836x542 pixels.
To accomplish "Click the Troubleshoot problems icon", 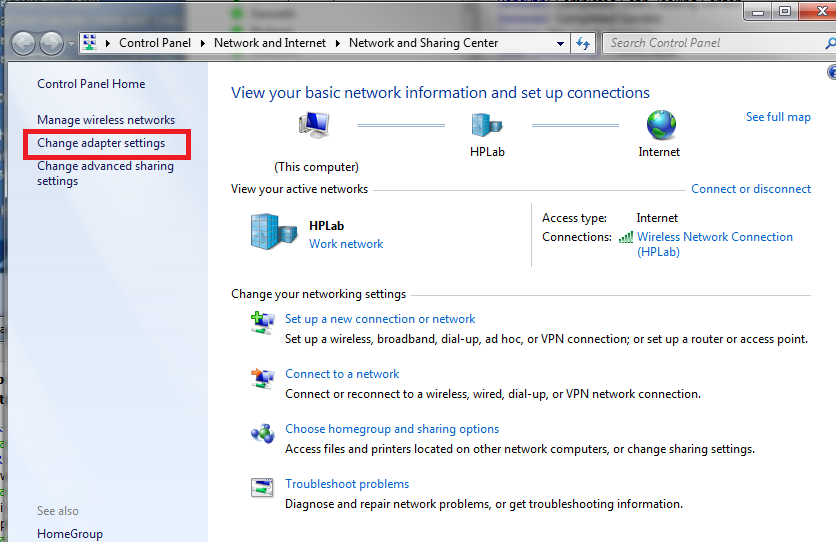I will pyautogui.click(x=262, y=488).
